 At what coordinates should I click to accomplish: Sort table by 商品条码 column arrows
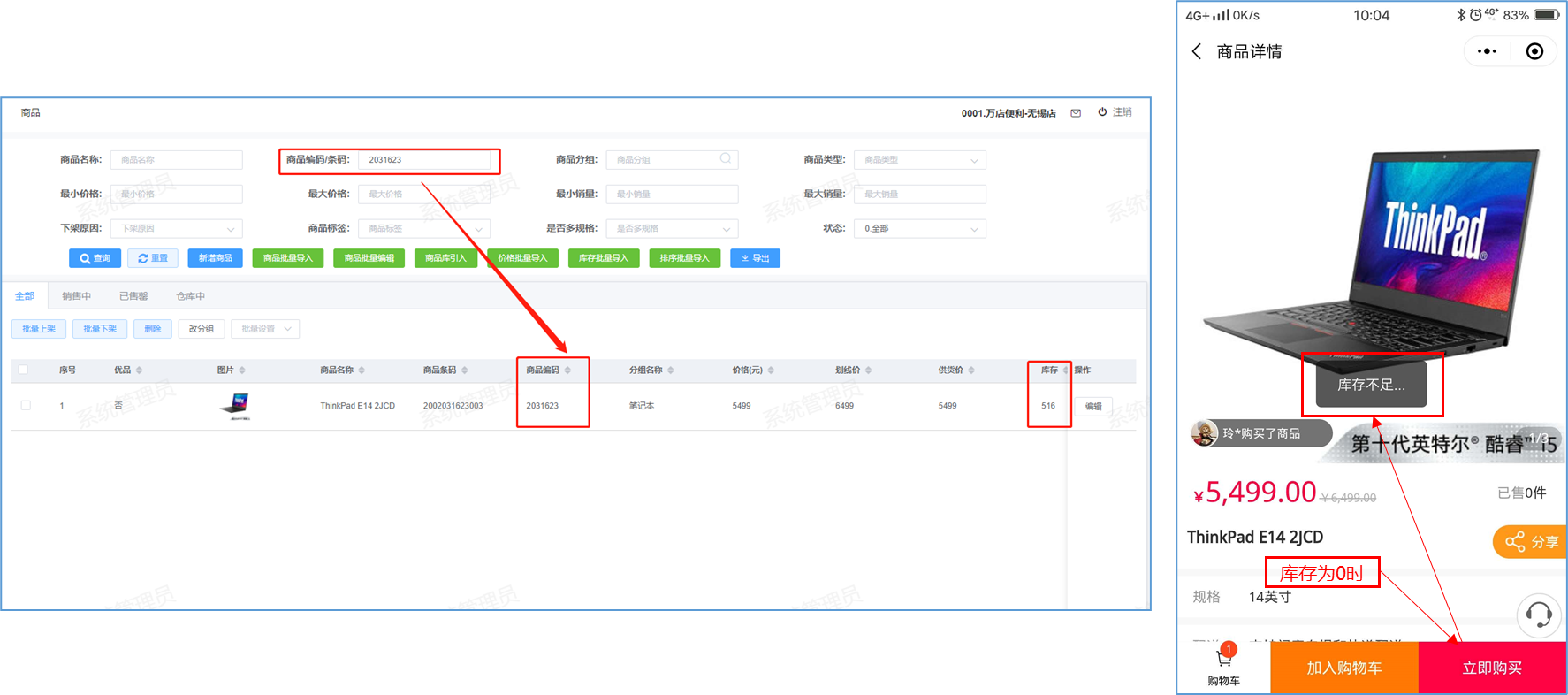coord(465,370)
